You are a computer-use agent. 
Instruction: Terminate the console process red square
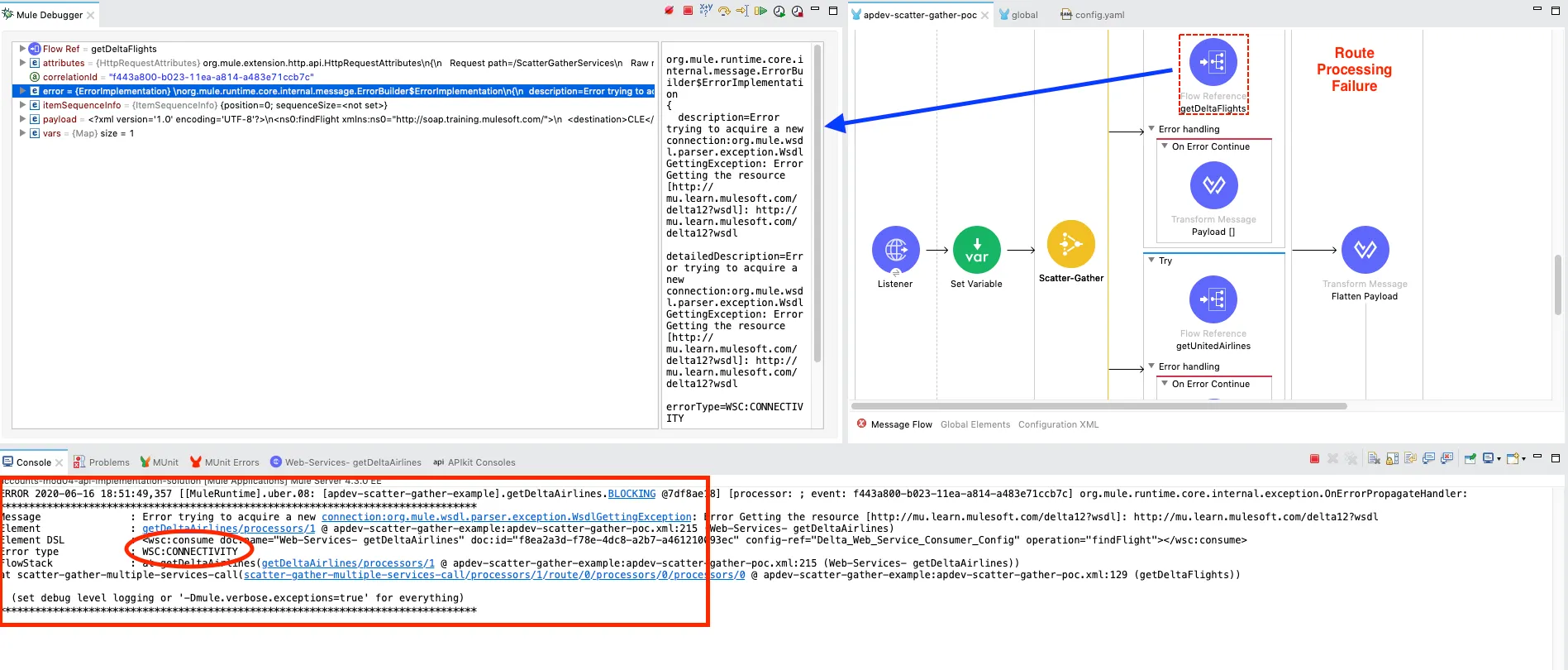[x=1314, y=458]
